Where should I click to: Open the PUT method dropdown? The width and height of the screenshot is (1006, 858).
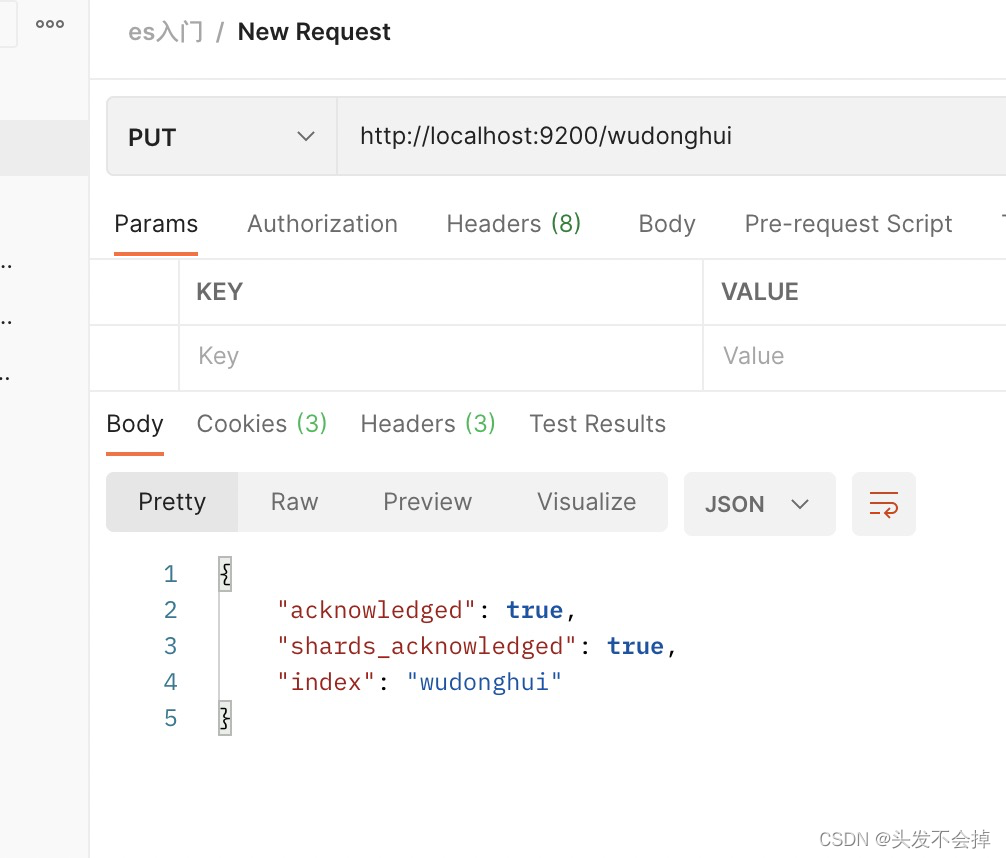click(x=221, y=137)
